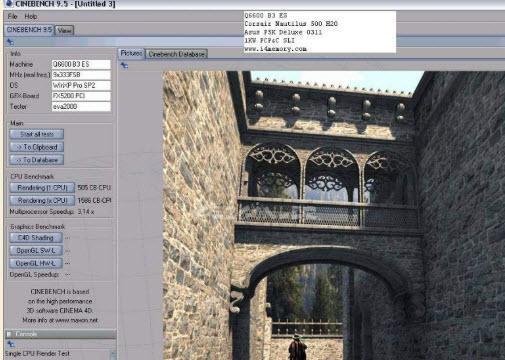The height and width of the screenshot is (360, 505).
Task: Copy results with To Clipboard button
Action: coord(37,147)
